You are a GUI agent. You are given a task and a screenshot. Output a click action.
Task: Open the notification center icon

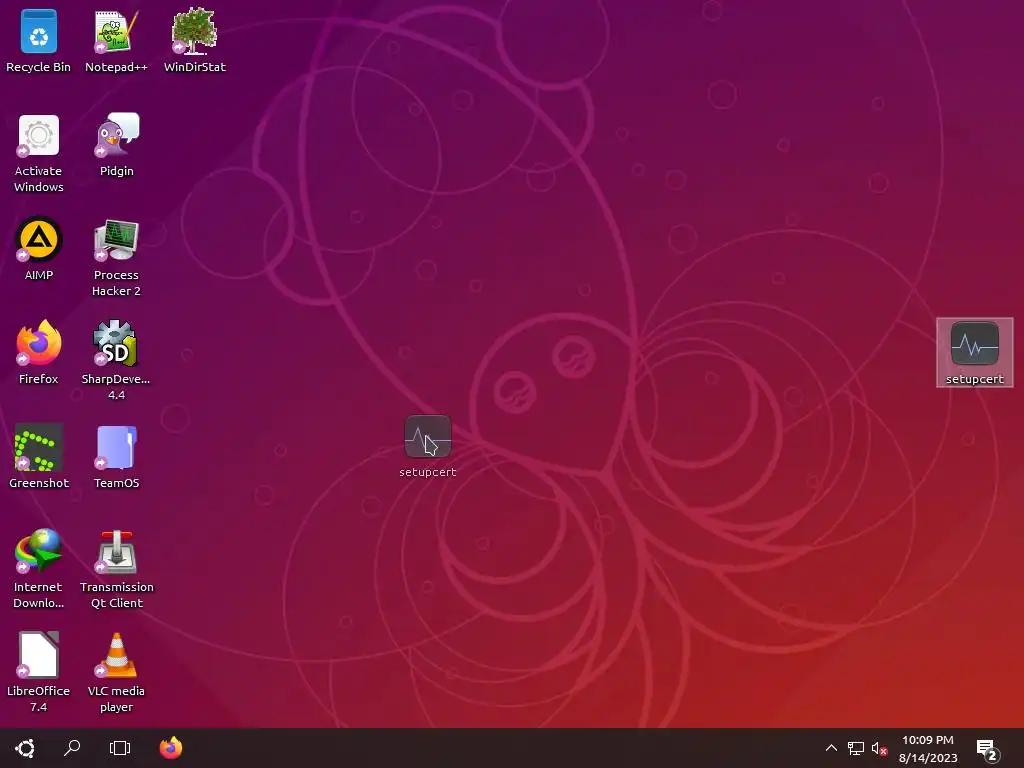(x=987, y=750)
